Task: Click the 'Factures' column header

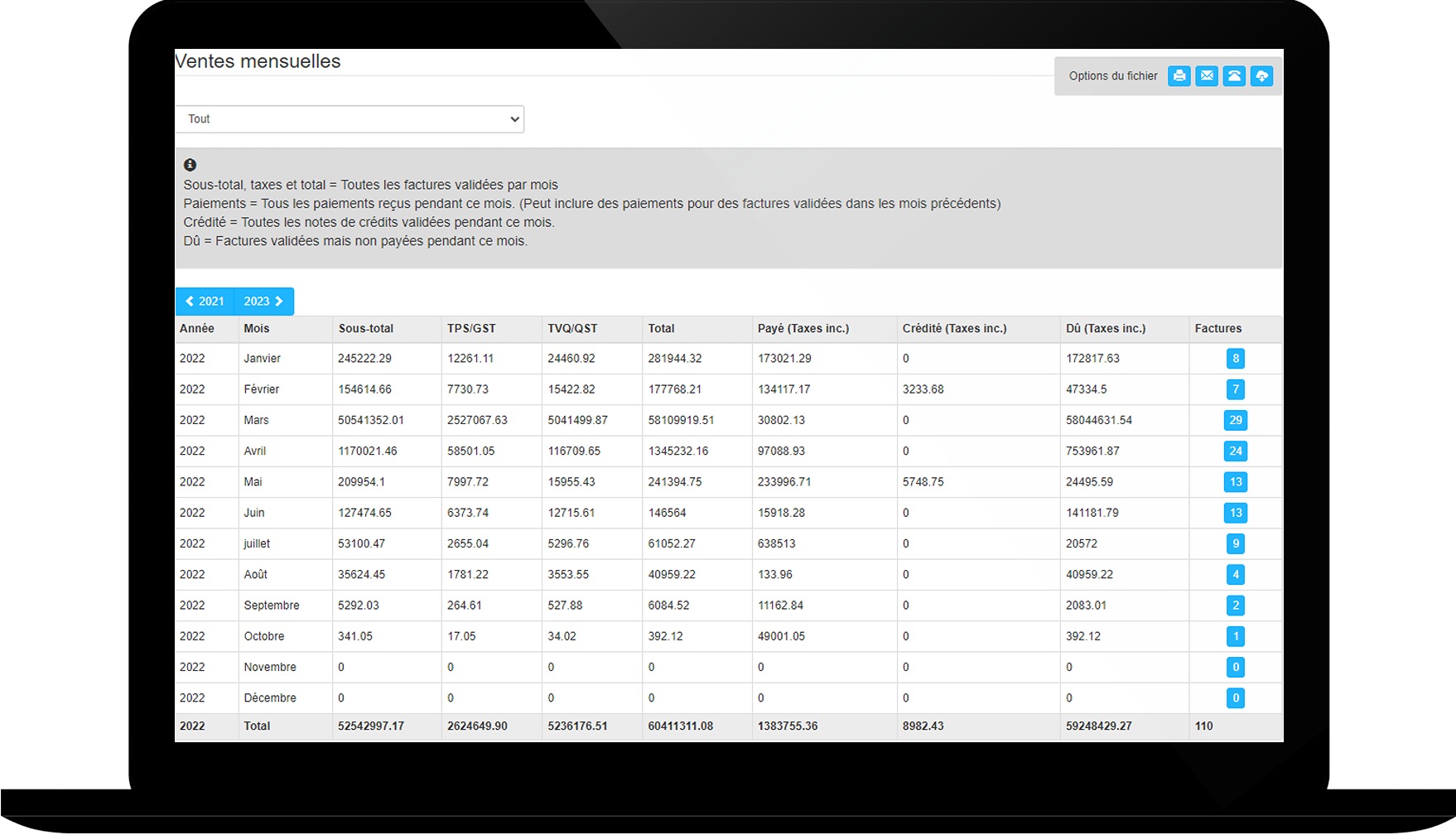Action: tap(1217, 329)
